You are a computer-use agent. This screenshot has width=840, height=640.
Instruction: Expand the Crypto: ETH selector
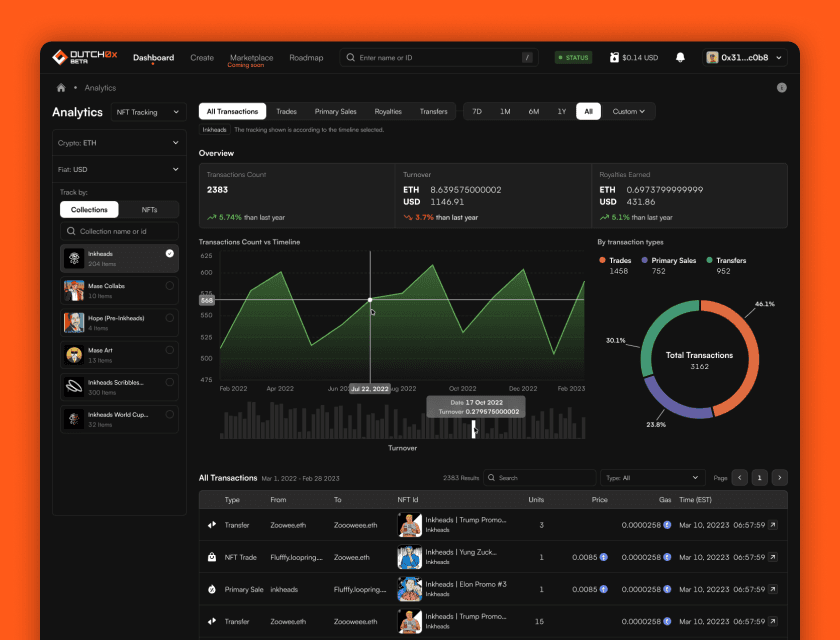[119, 143]
